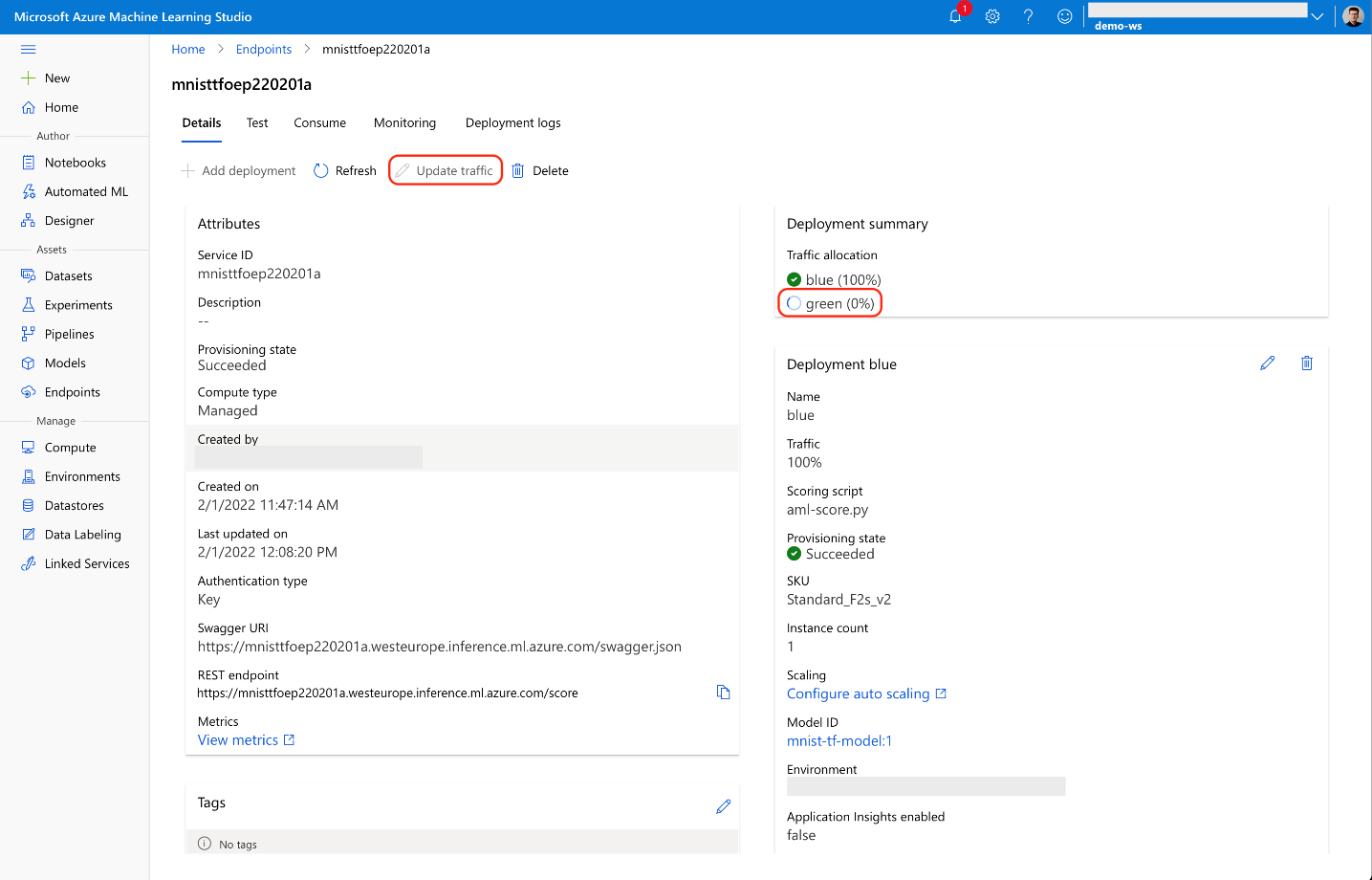The height and width of the screenshot is (880, 1372).
Task: Select the Swagger URI text
Action: 440,647
